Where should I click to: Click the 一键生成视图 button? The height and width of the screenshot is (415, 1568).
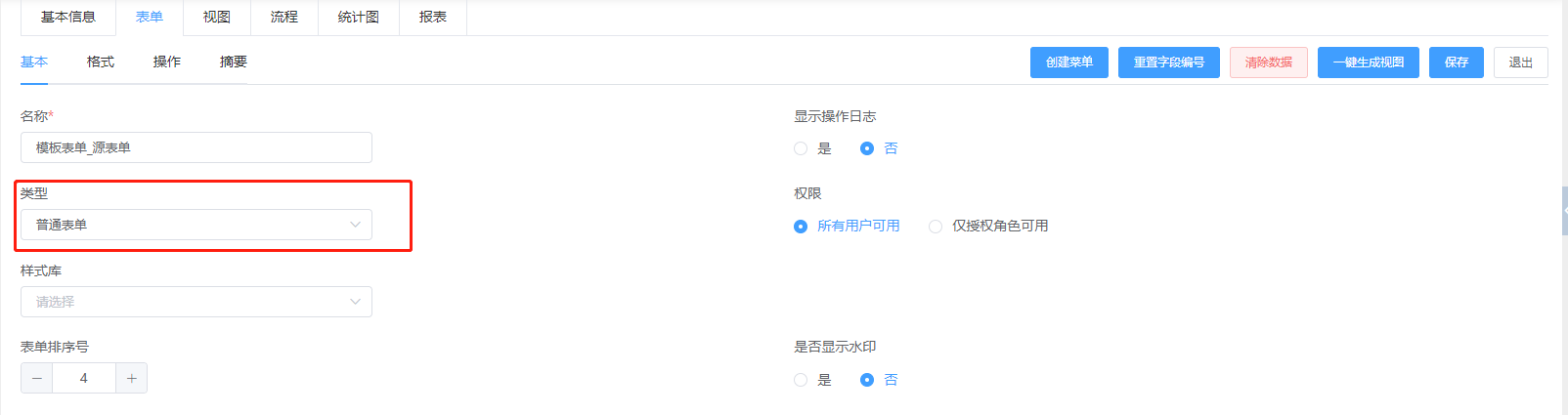[1369, 62]
